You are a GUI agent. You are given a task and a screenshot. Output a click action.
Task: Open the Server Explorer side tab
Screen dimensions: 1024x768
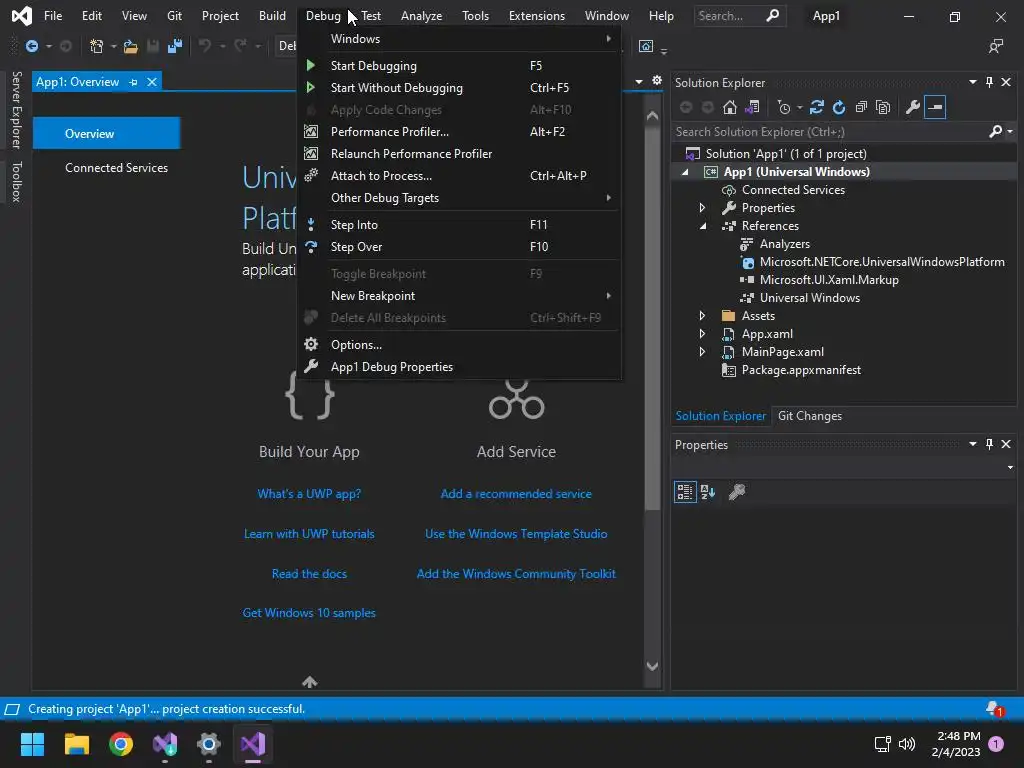click(x=17, y=110)
